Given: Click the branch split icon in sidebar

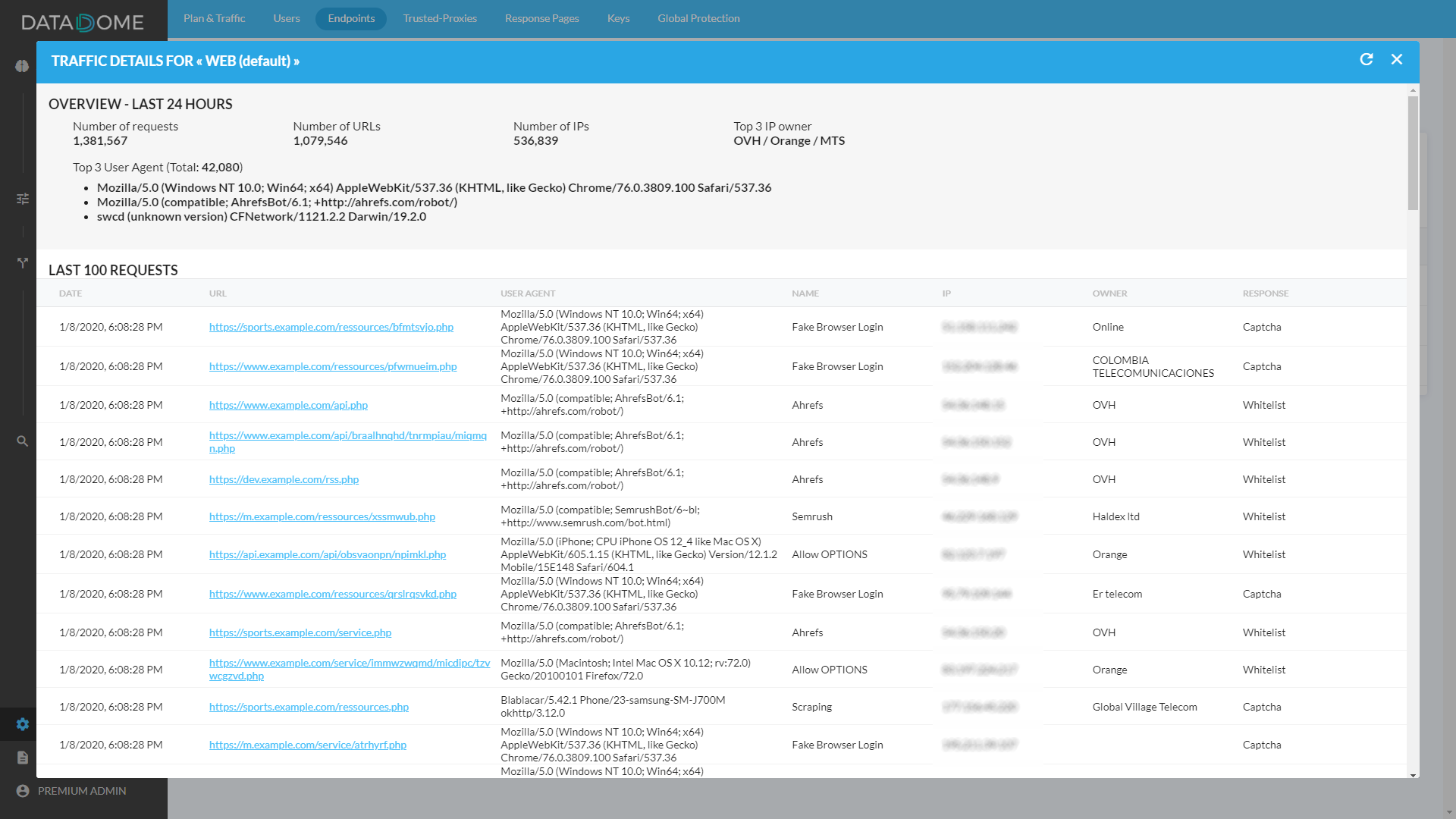Looking at the screenshot, I should point(23,262).
